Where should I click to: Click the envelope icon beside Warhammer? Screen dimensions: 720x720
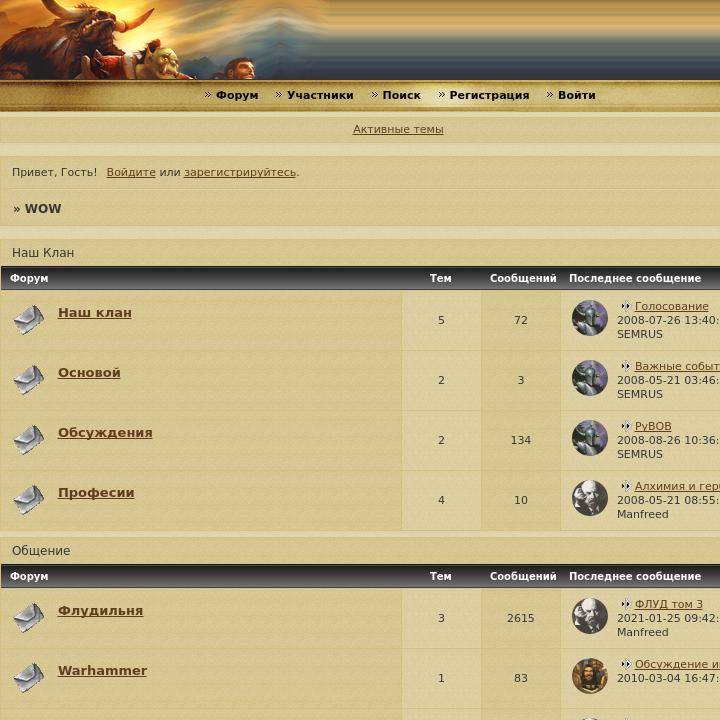coord(29,677)
